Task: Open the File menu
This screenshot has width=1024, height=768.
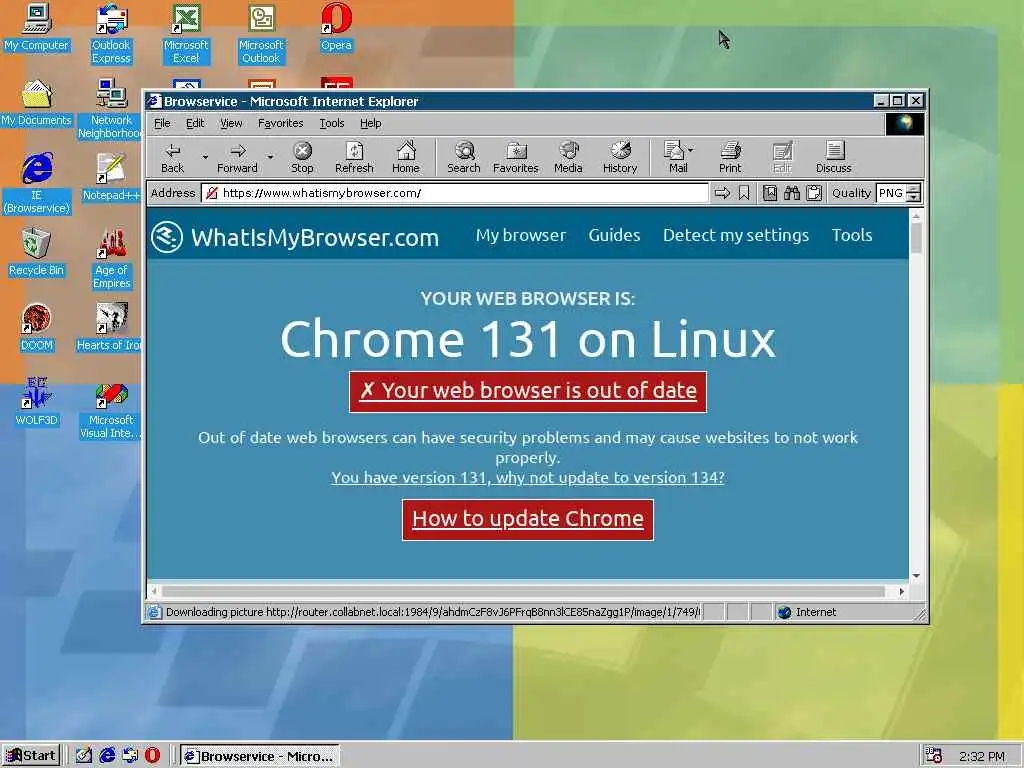Action: click(162, 123)
